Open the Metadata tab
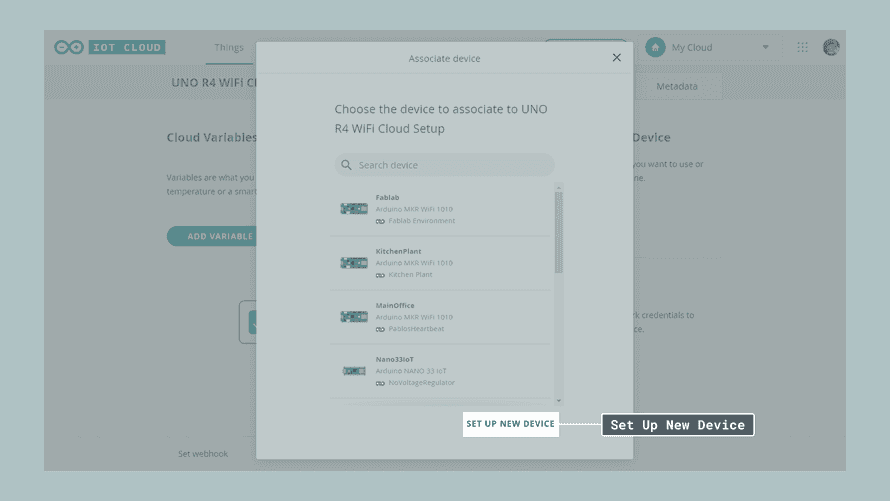 pyautogui.click(x=677, y=86)
